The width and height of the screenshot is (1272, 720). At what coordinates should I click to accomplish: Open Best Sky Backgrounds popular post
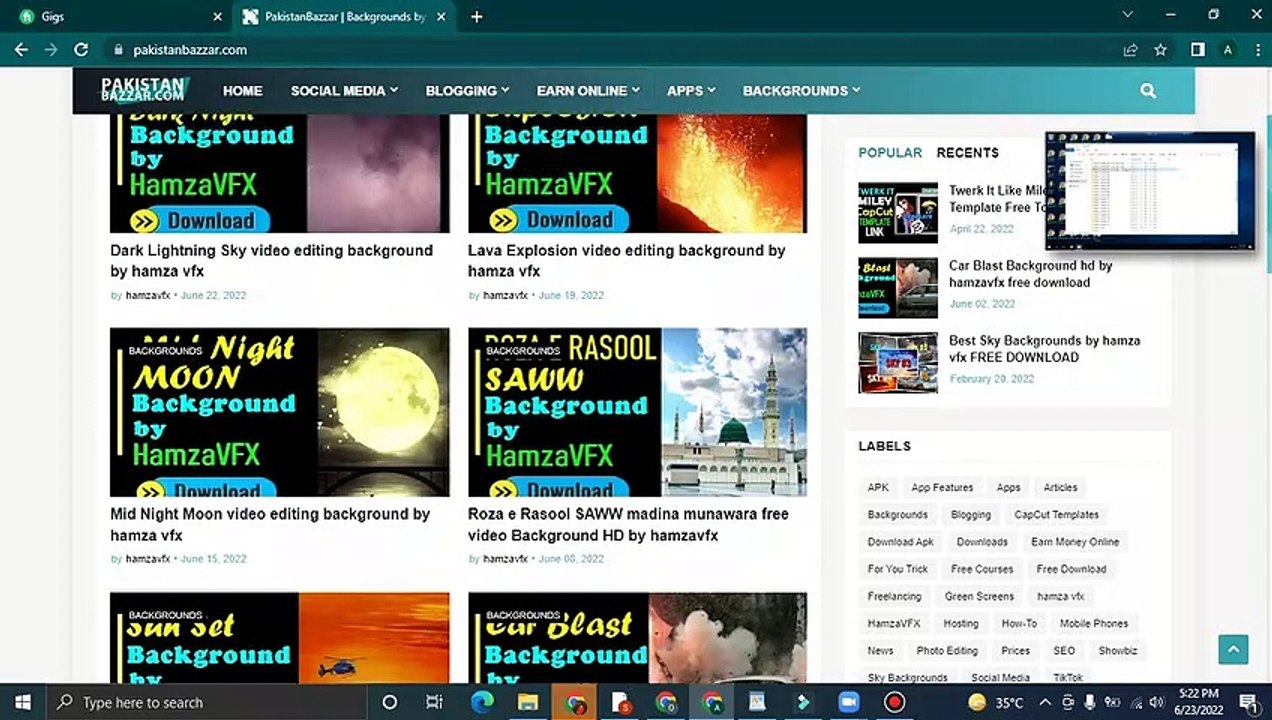click(x=1044, y=349)
